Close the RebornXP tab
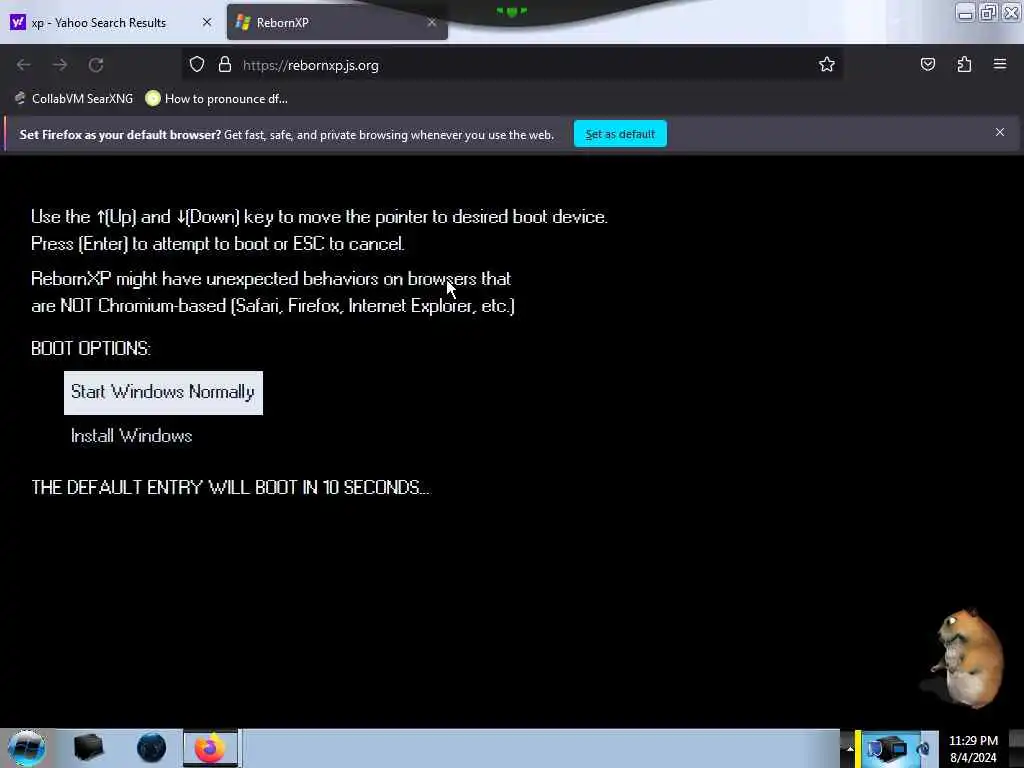This screenshot has height=768, width=1024. 432,22
